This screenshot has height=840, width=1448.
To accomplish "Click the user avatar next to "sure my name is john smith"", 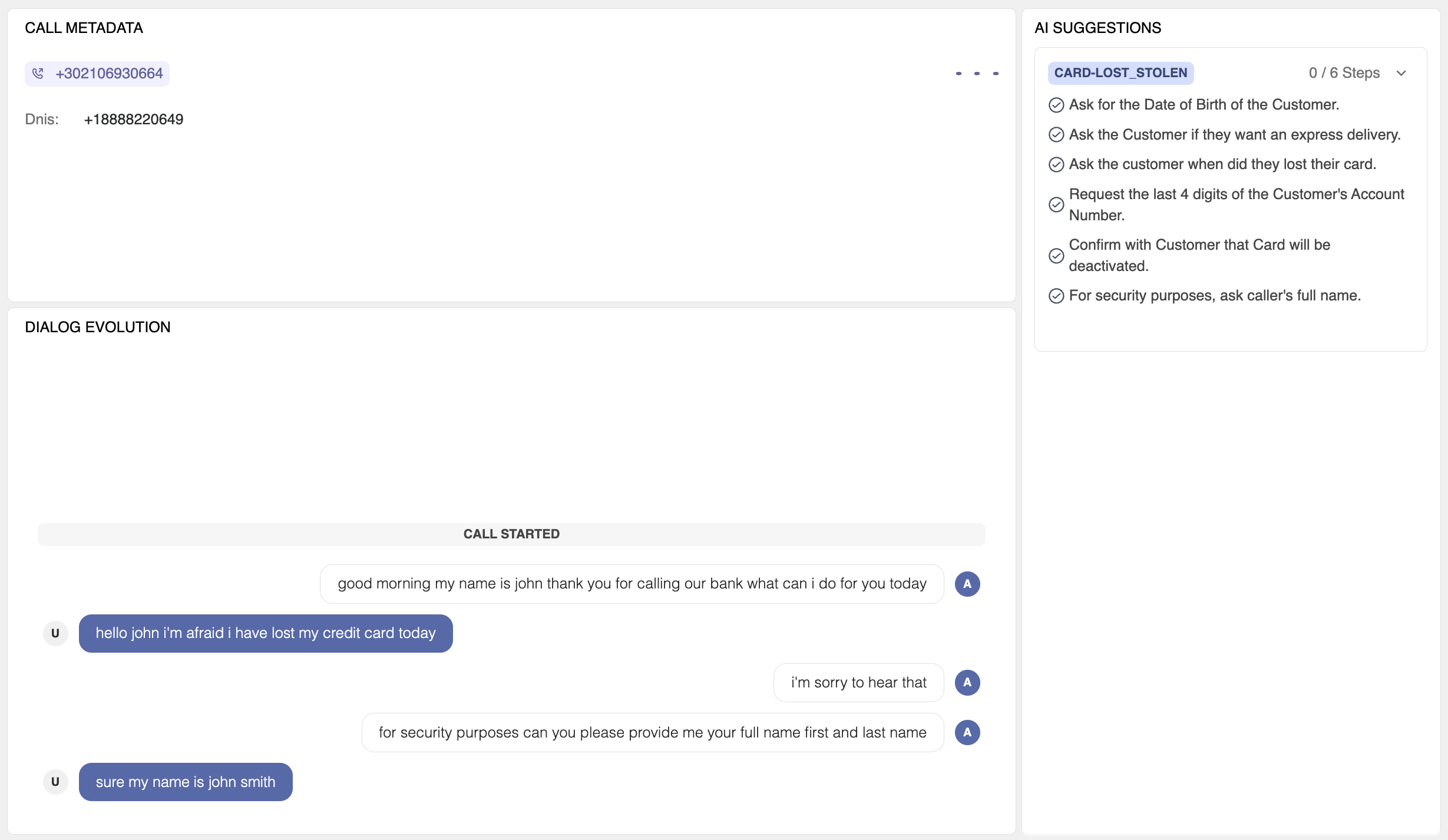I will pyautogui.click(x=55, y=782).
